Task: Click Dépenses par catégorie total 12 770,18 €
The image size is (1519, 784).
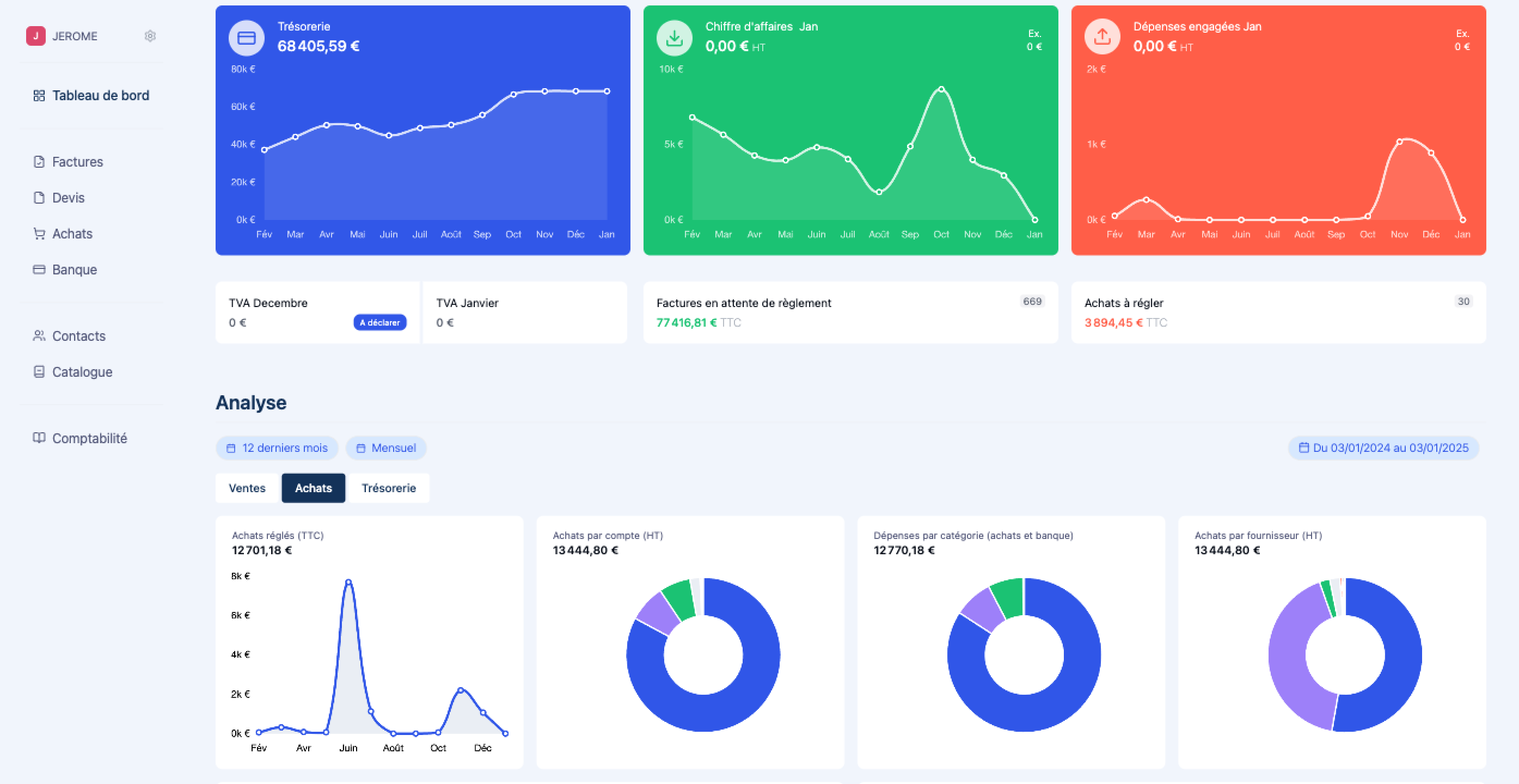Action: [904, 550]
